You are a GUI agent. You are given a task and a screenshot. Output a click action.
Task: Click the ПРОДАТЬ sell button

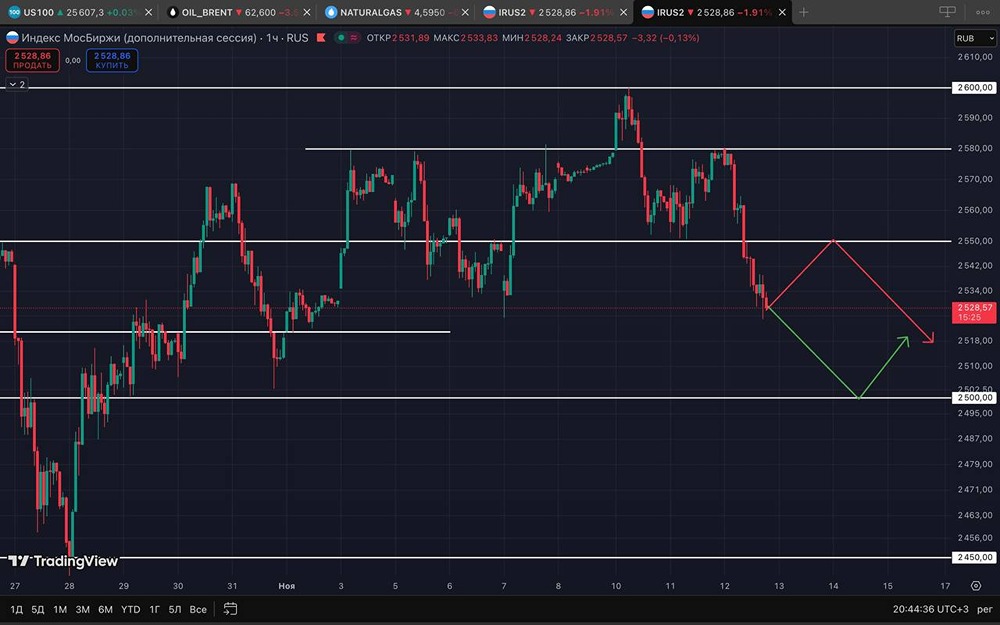coord(33,61)
